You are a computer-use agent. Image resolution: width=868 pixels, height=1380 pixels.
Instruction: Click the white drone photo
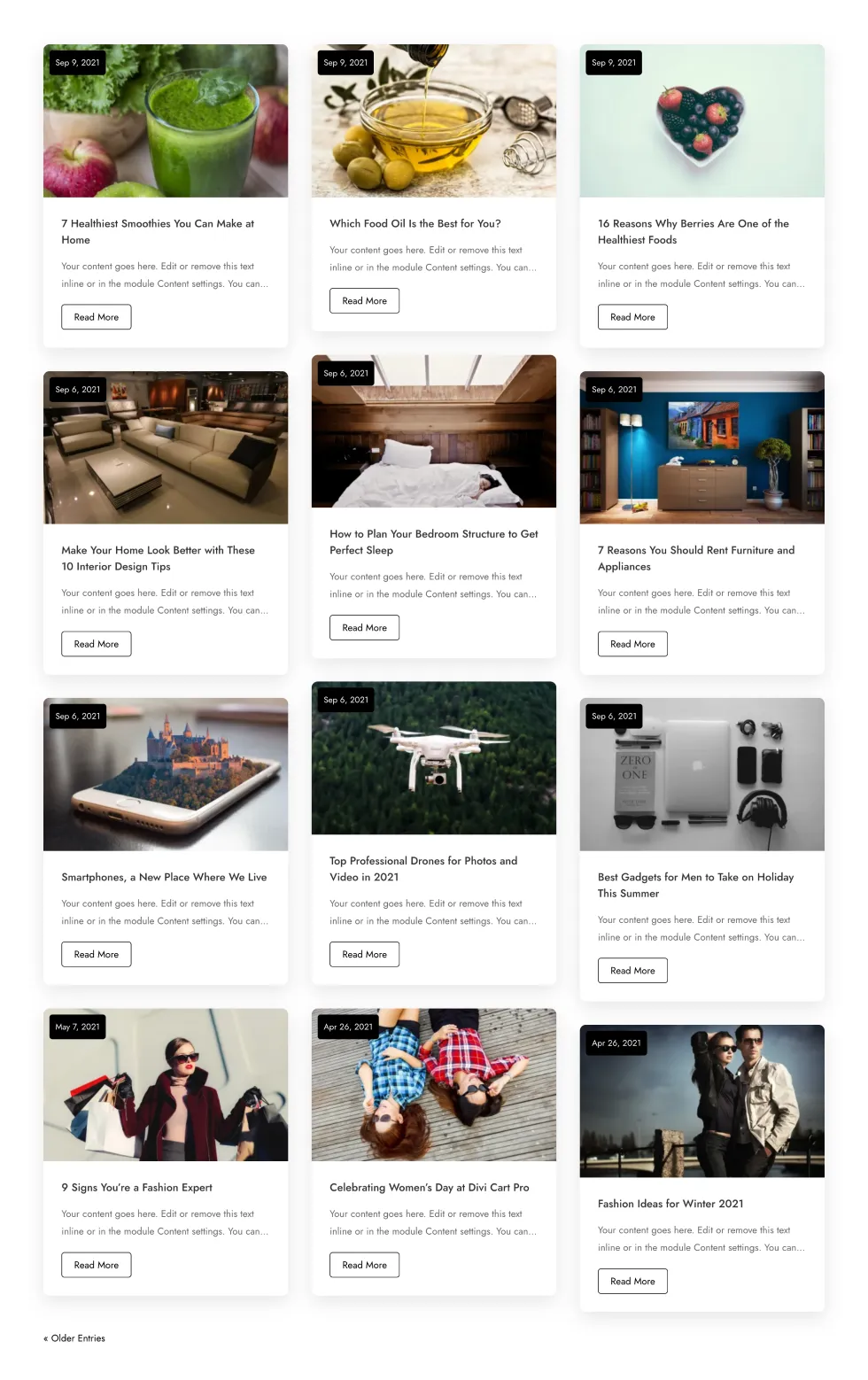pyautogui.click(x=434, y=757)
